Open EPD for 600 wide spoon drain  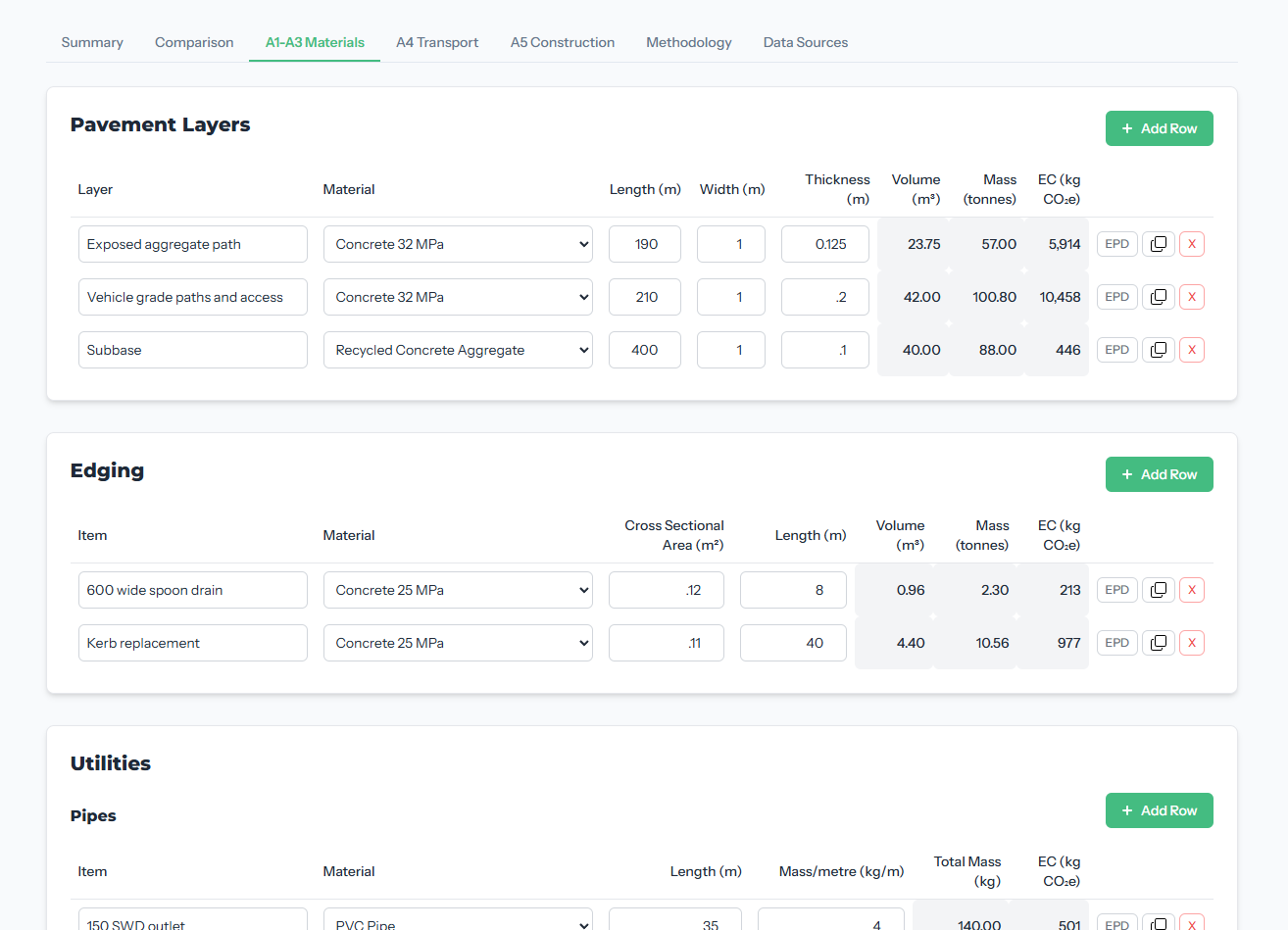(1117, 590)
